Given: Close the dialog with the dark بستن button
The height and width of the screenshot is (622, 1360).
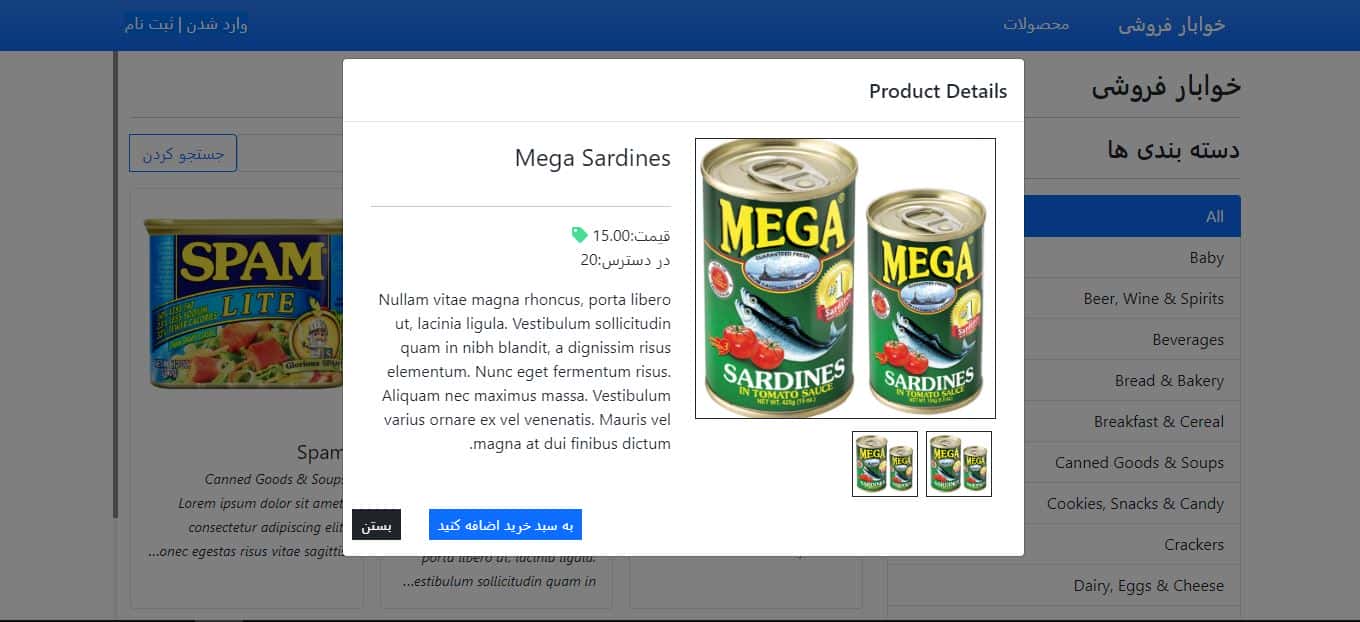Looking at the screenshot, I should click(376, 525).
